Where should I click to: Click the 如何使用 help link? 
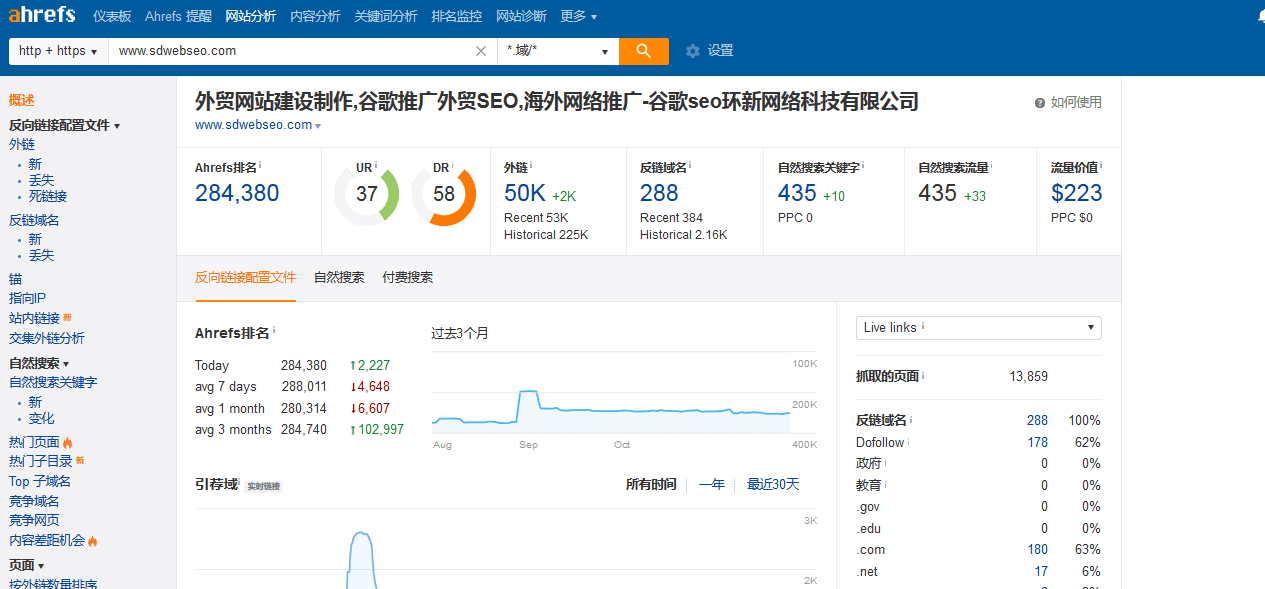point(1076,103)
